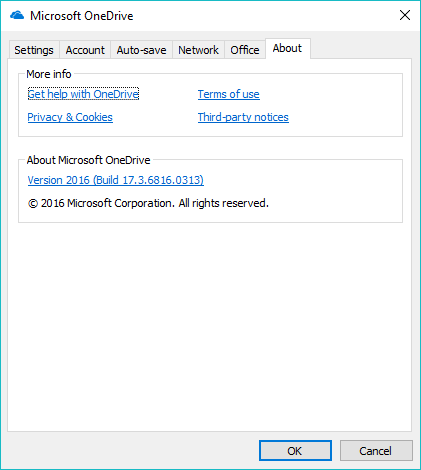Image resolution: width=421 pixels, height=470 pixels.
Task: Click the OneDrive cloud icon in title bar
Action: 17,15
